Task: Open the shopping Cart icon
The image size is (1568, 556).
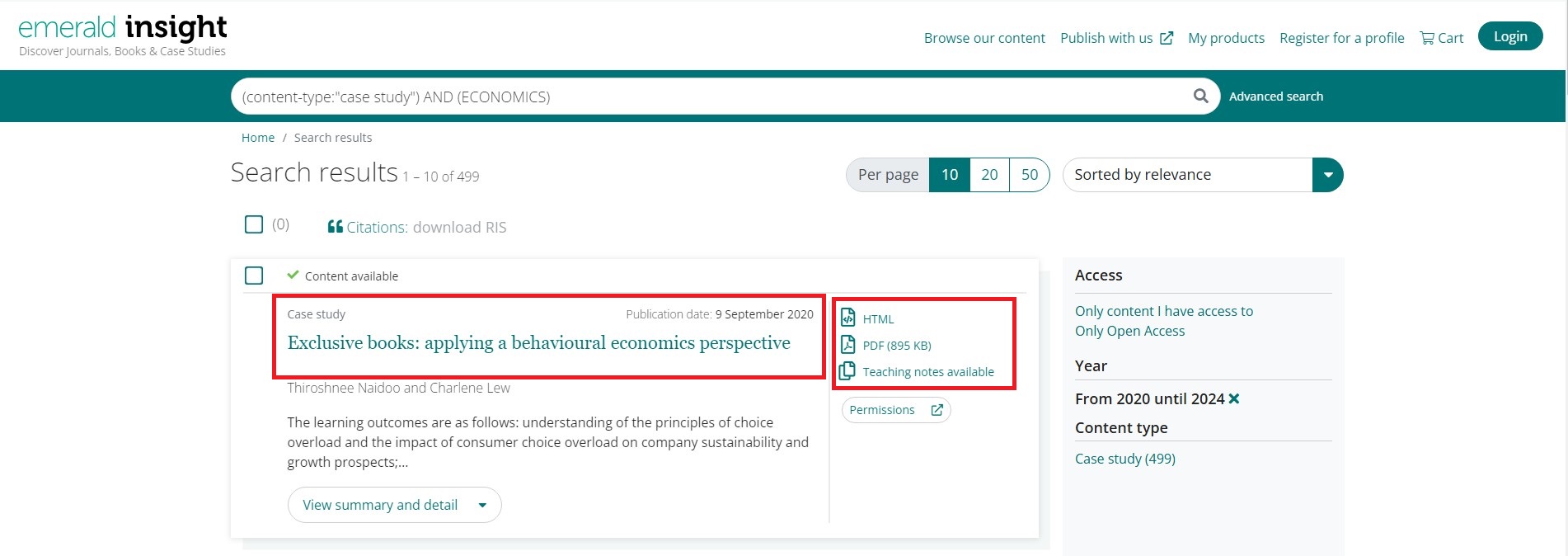Action: pos(1427,38)
